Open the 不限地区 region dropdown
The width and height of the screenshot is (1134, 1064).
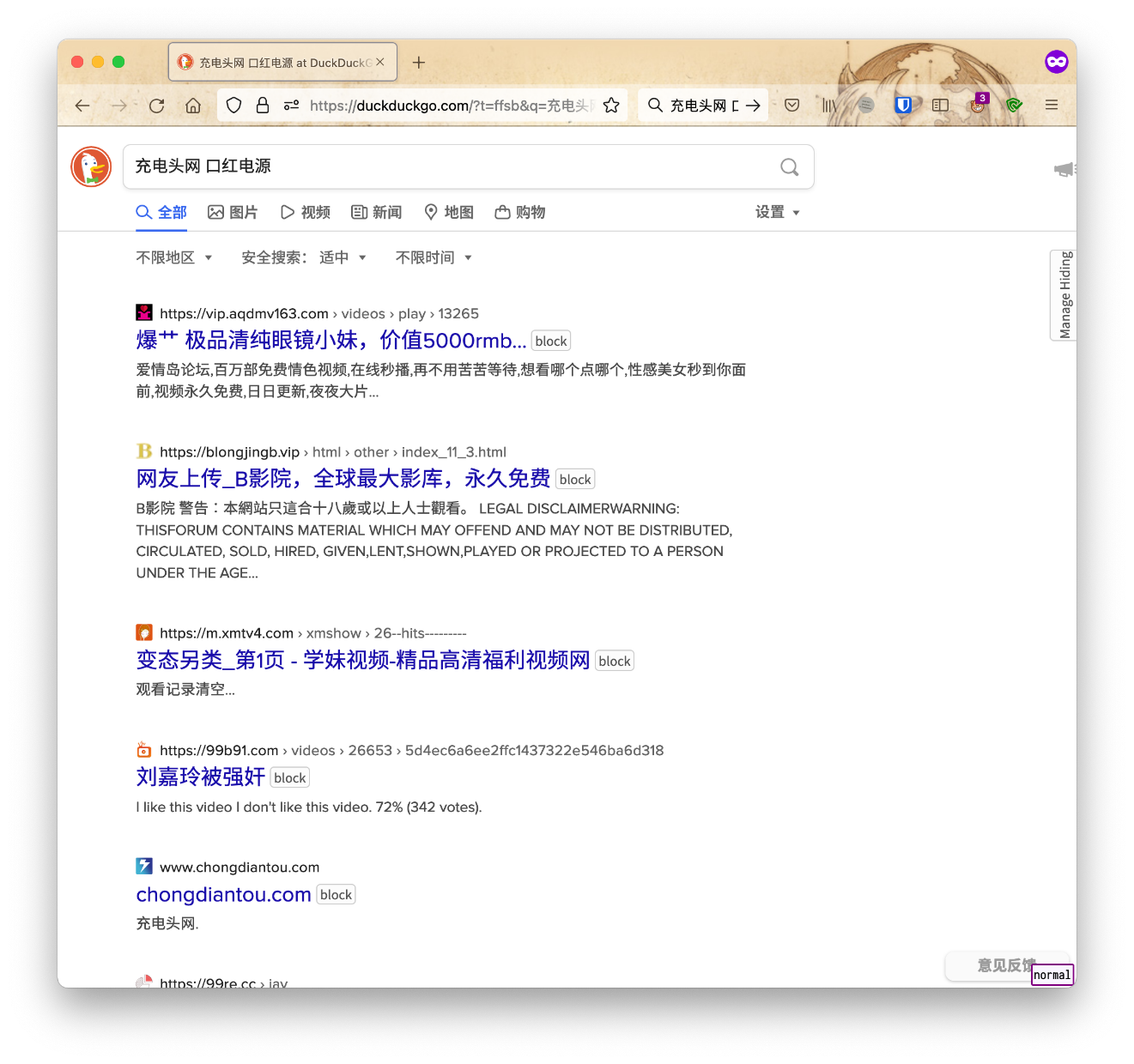coord(173,257)
